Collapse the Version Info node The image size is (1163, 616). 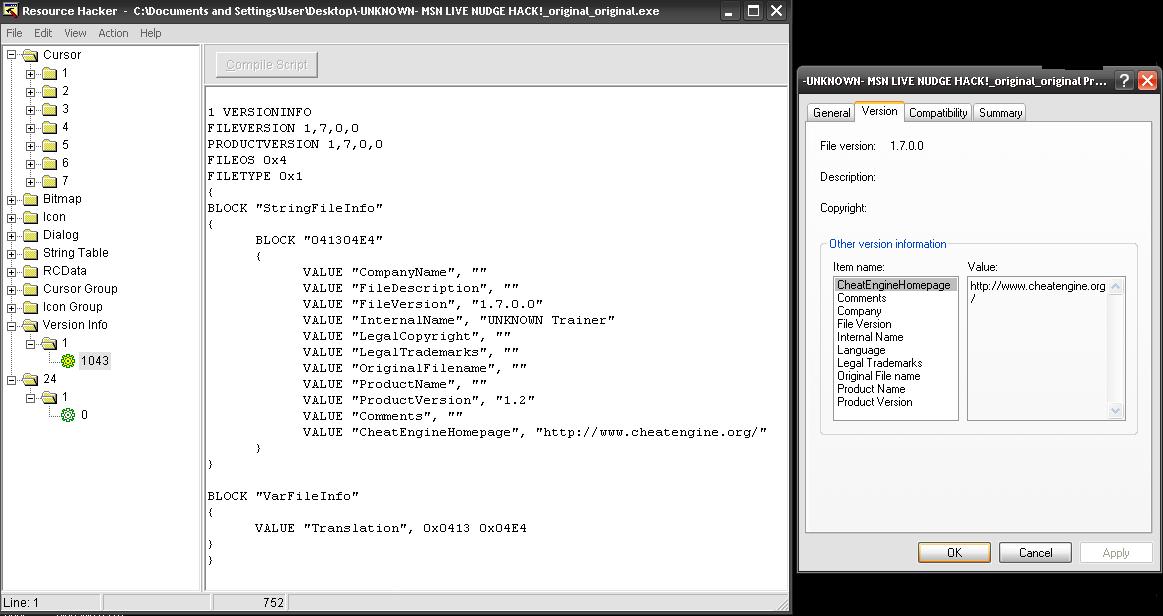pyautogui.click(x=12, y=325)
